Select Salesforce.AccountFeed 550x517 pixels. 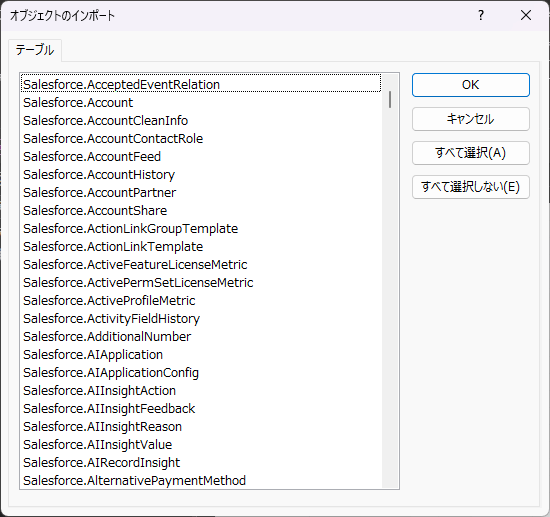[201, 157]
